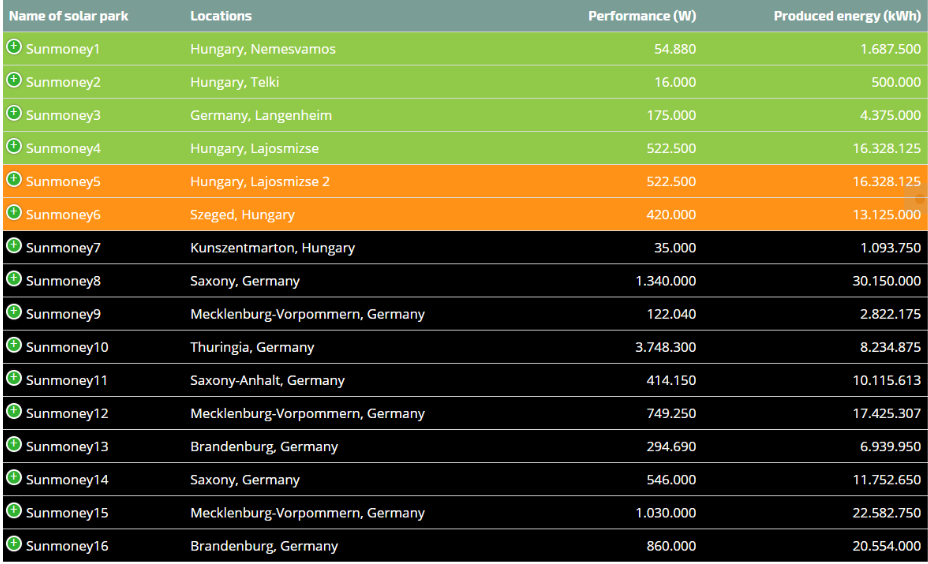Viewport: 928px width, 564px height.
Task: Click the Produced energy (kWh) column header
Action: click(x=847, y=16)
